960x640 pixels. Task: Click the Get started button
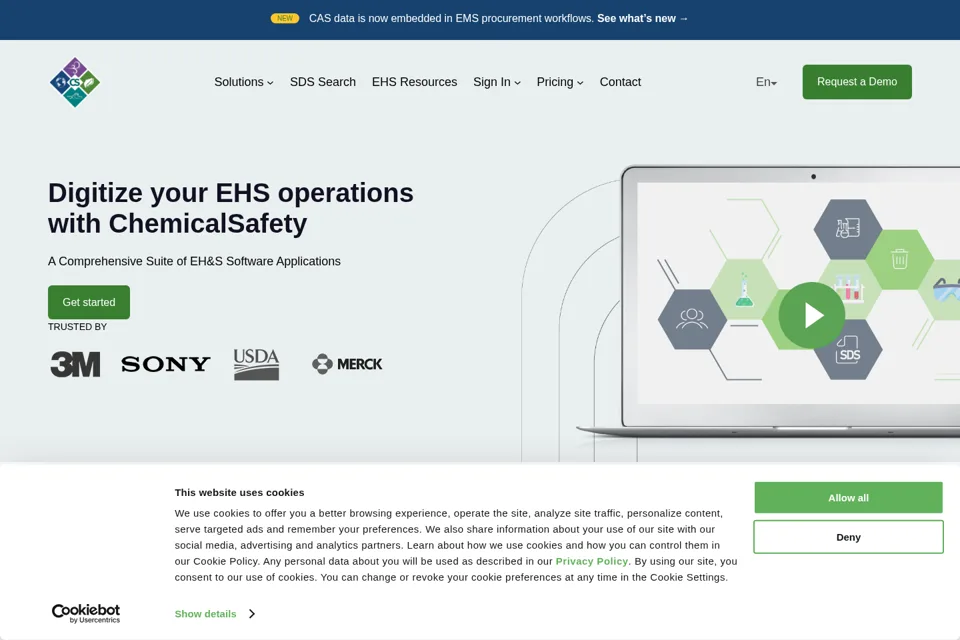(89, 302)
